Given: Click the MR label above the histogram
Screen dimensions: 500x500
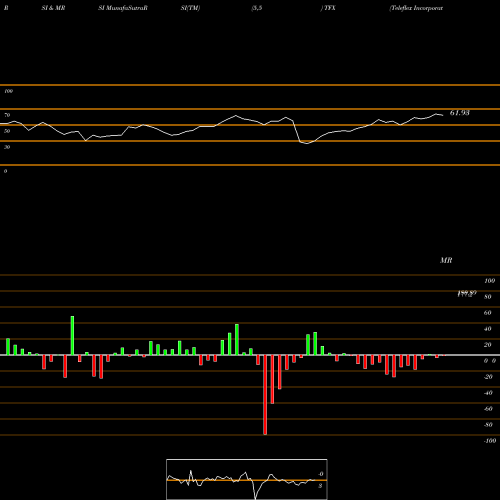Looking at the screenshot, I should pyautogui.click(x=446, y=260).
